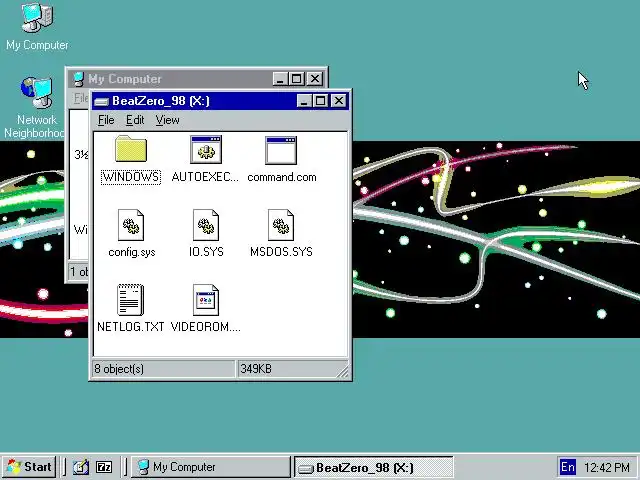Open the Start menu

point(29,467)
